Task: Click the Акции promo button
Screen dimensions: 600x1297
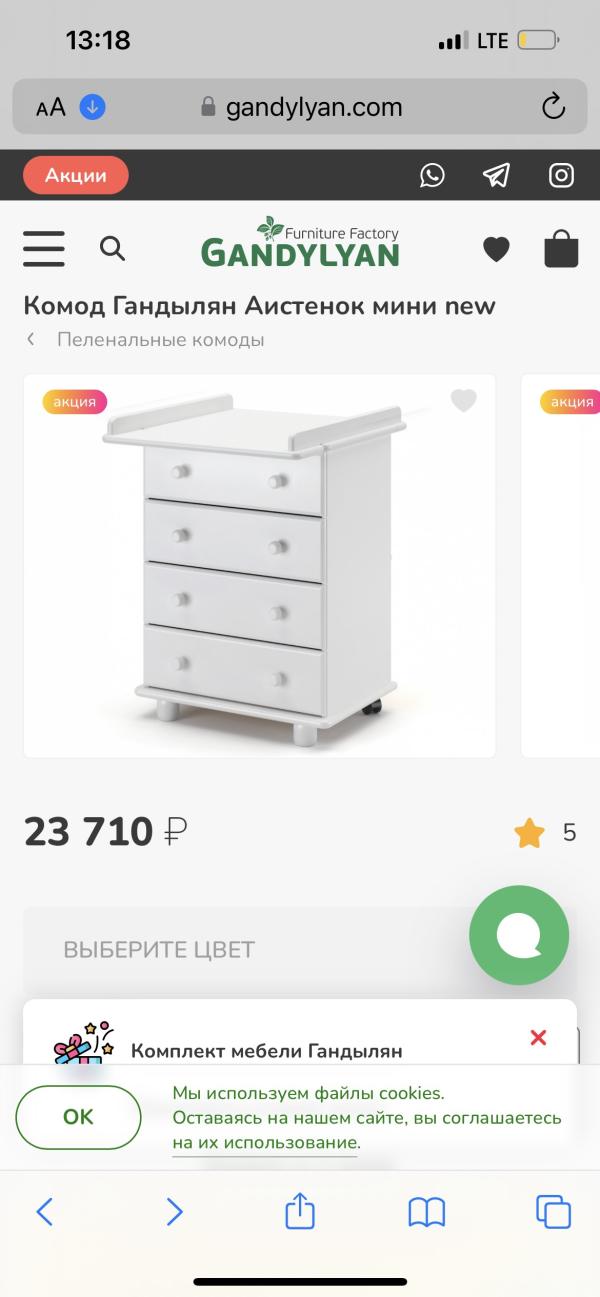Action: coord(76,176)
